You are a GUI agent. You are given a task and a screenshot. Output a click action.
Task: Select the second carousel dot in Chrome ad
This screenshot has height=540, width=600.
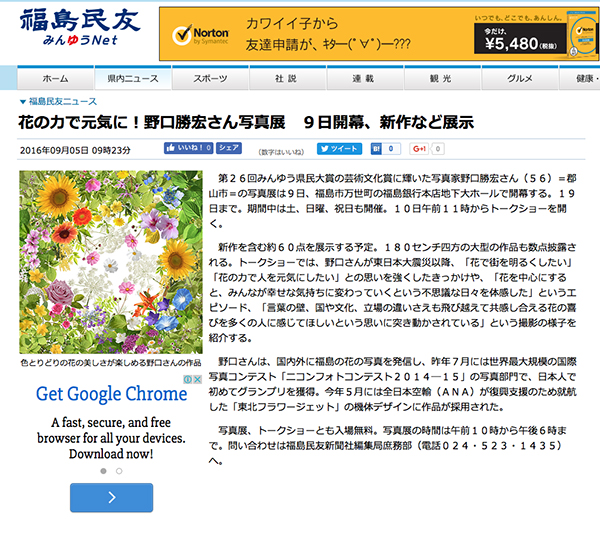point(119,470)
